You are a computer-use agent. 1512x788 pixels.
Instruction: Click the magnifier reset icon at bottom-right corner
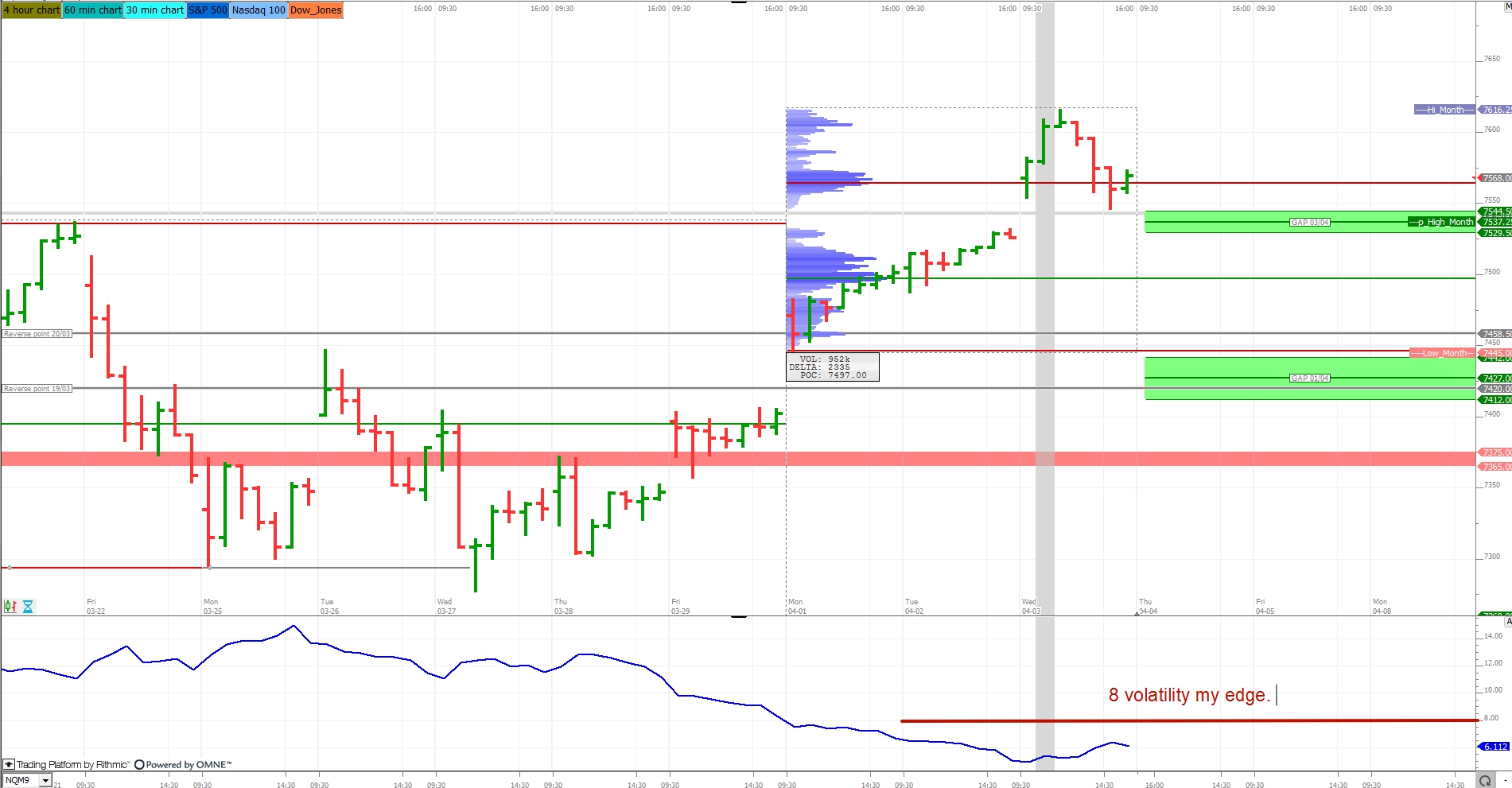coord(1485,781)
